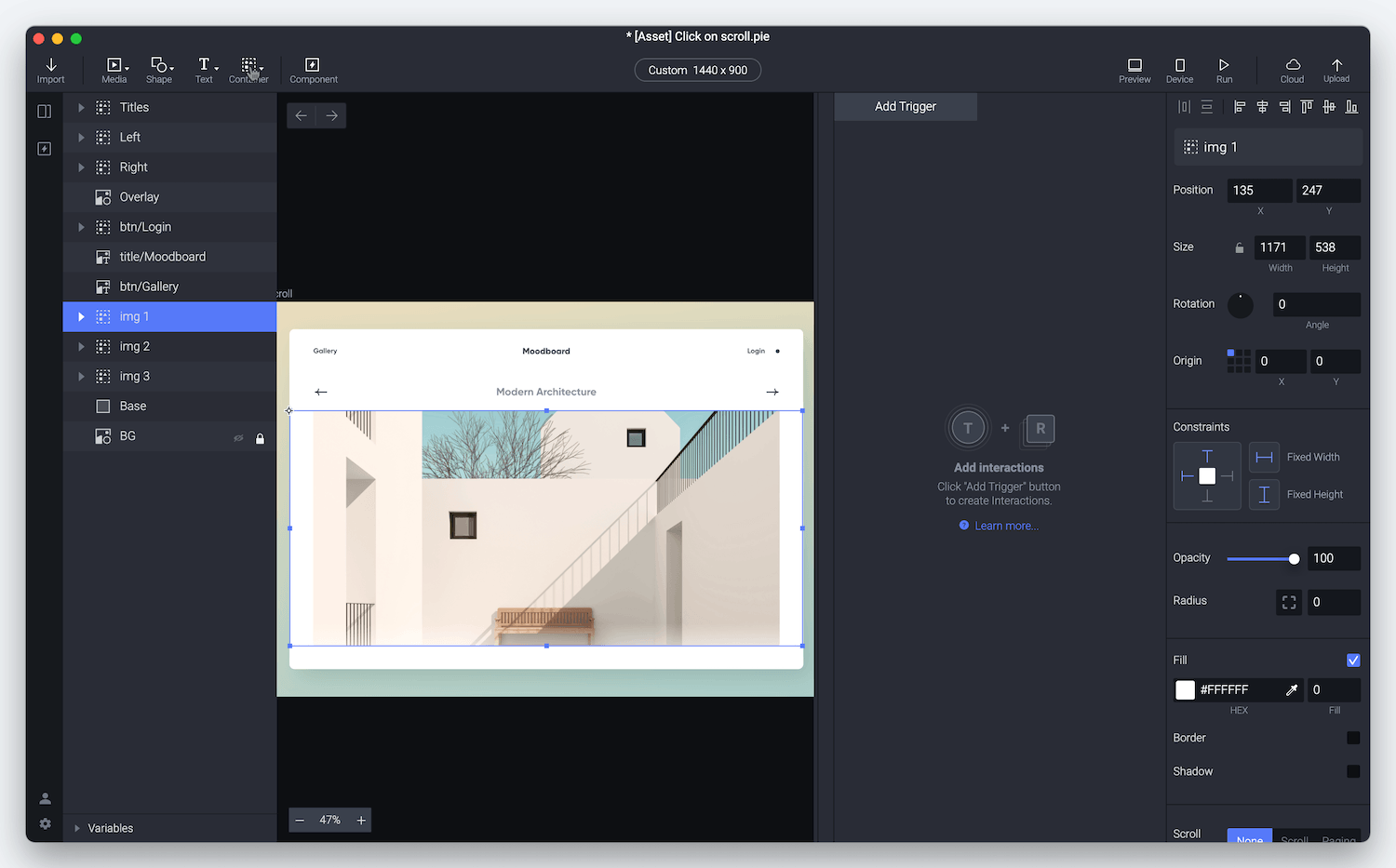The image size is (1396, 868).
Task: Enable the Border checkbox
Action: pos(1353,738)
